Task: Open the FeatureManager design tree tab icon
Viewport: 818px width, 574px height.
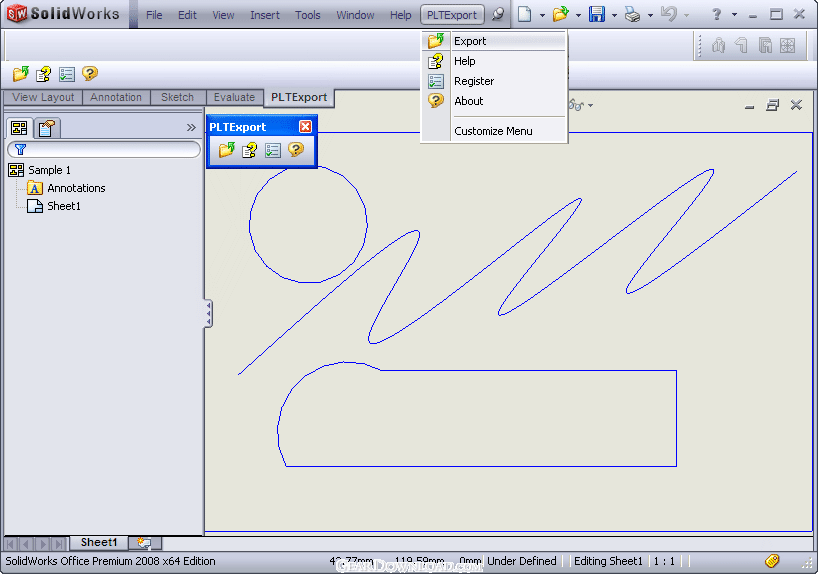Action: 19,128
